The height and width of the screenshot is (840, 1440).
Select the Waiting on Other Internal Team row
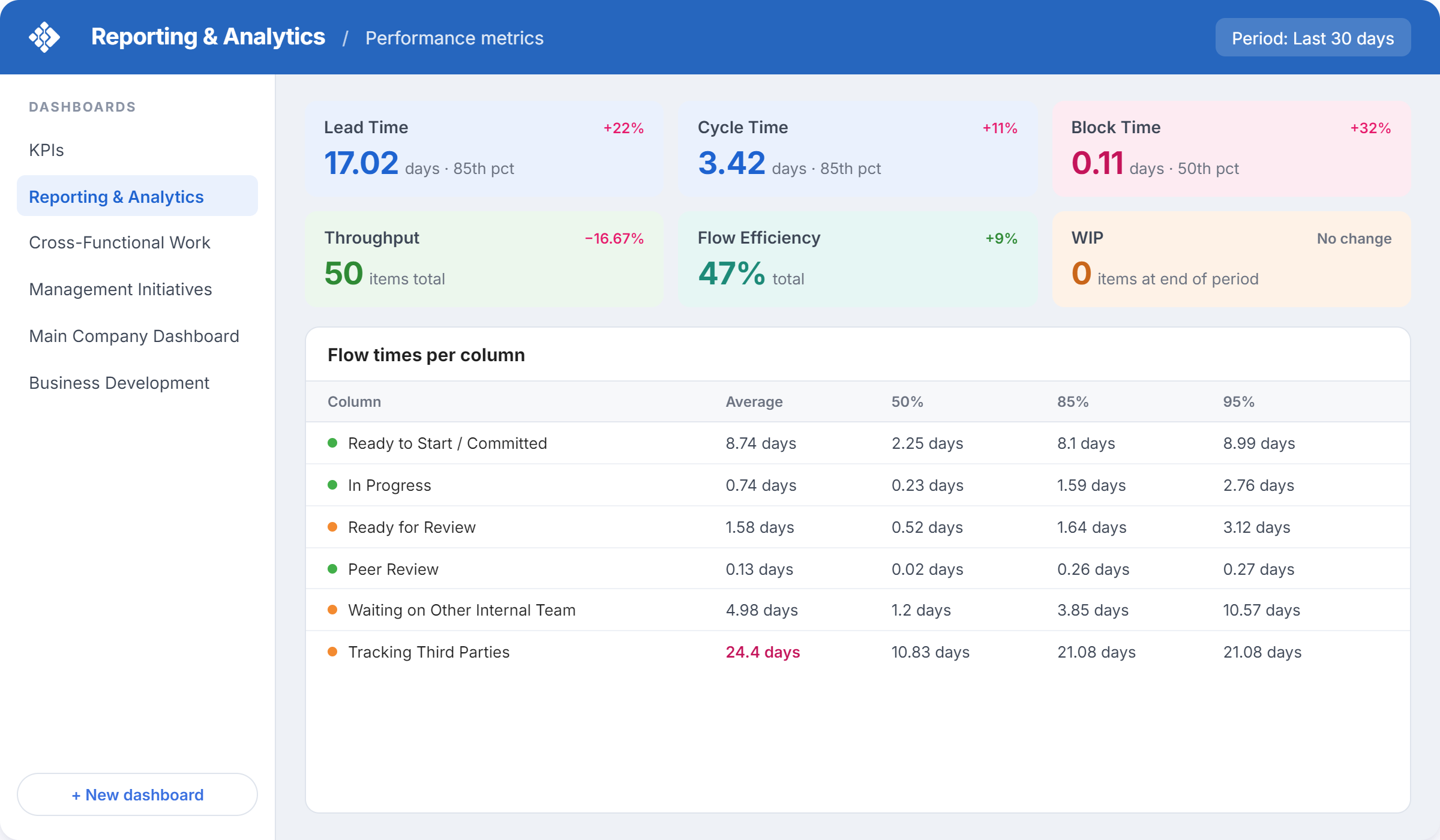click(x=857, y=610)
